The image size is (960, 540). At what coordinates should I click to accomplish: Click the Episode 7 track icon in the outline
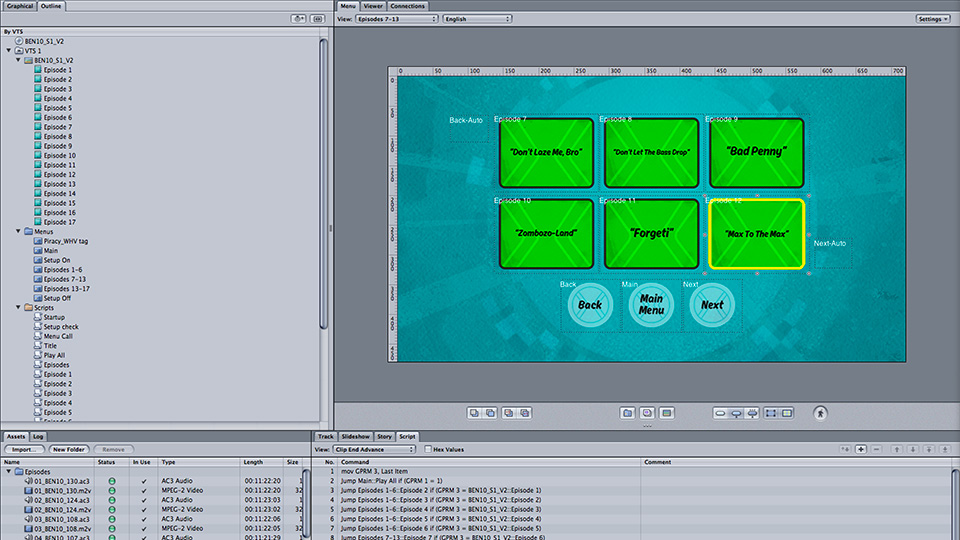(x=38, y=127)
